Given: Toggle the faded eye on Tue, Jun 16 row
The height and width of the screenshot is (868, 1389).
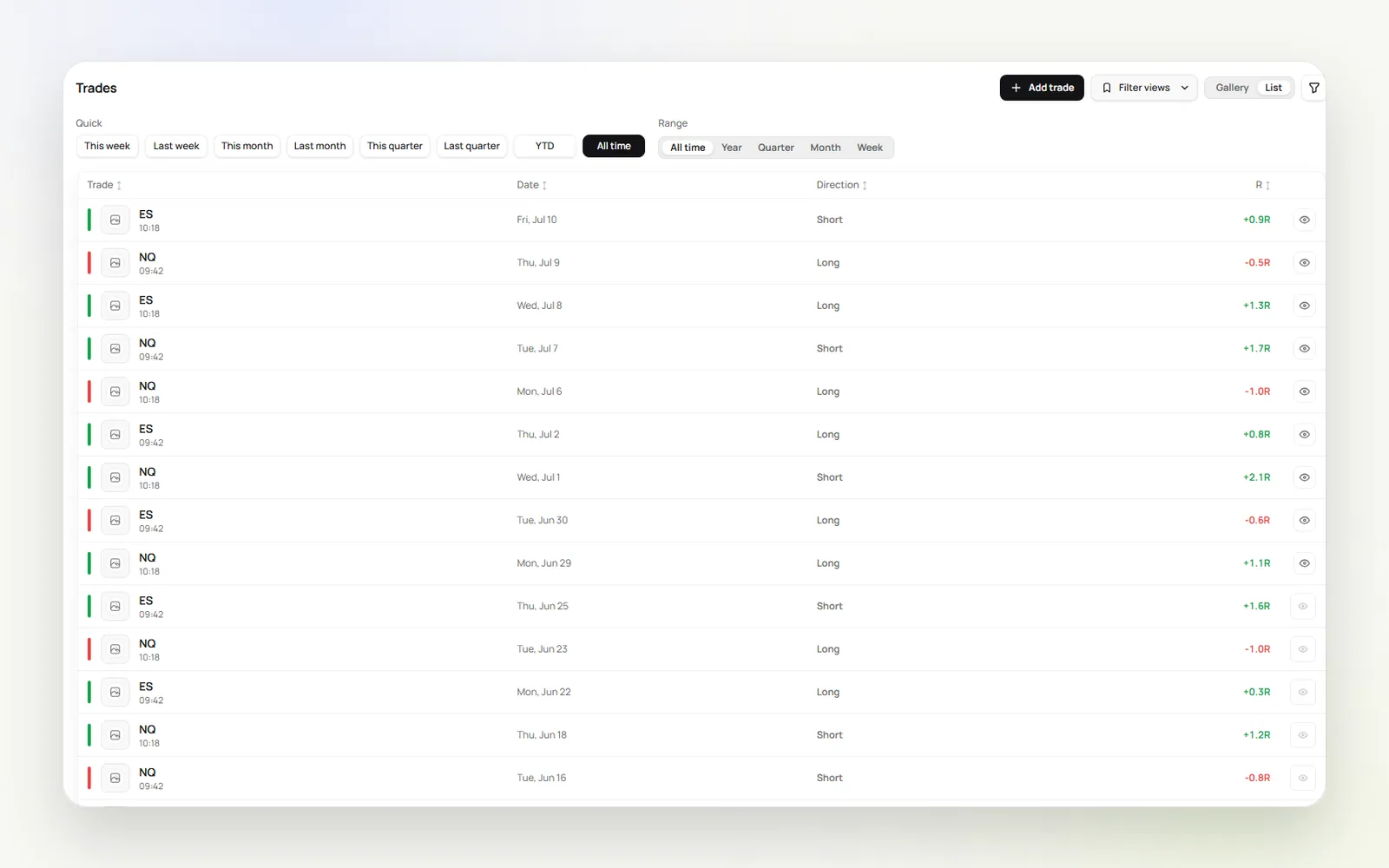Looking at the screenshot, I should 1303,779.
